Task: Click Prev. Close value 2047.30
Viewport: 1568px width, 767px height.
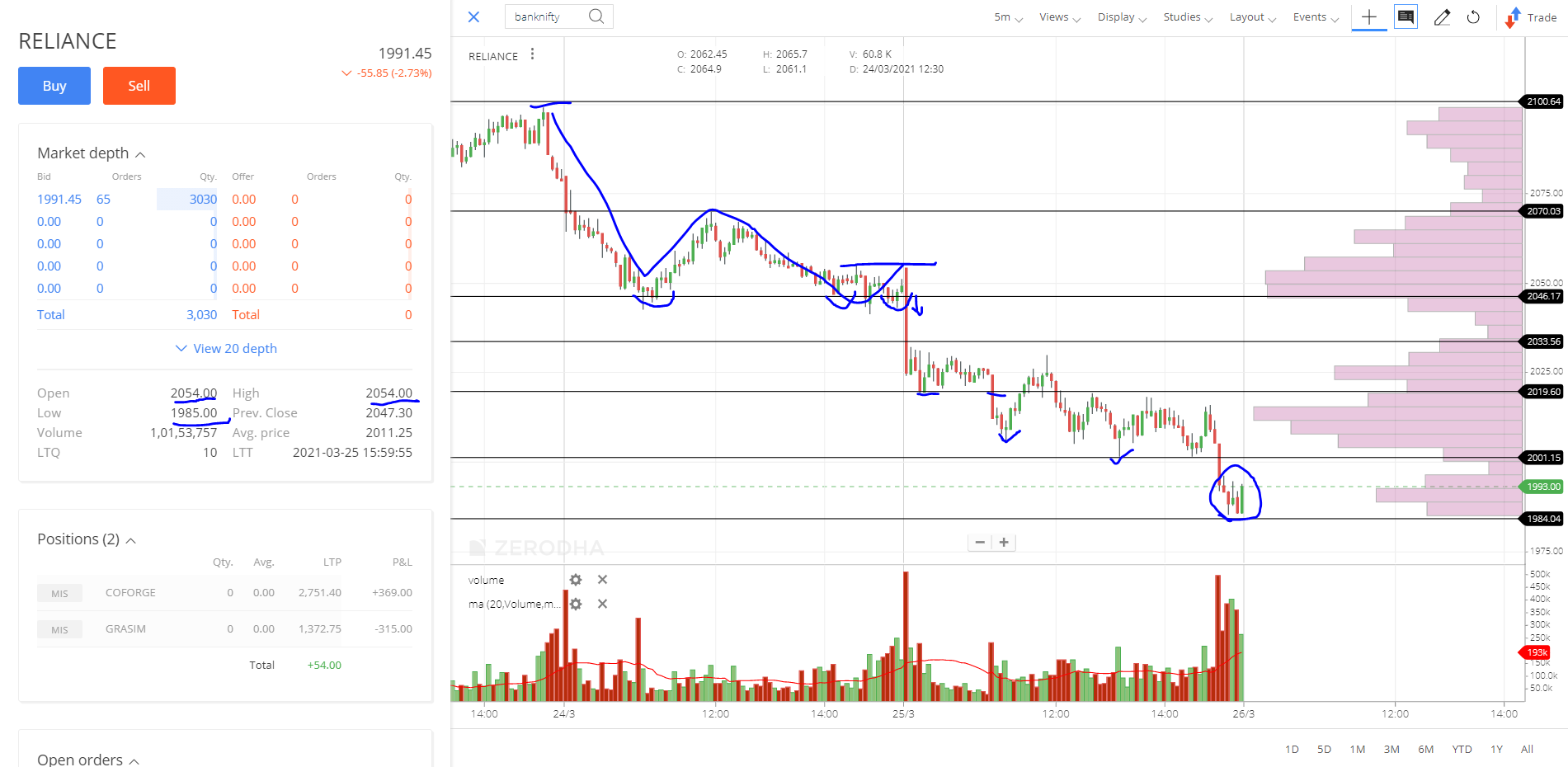Action: tap(388, 413)
